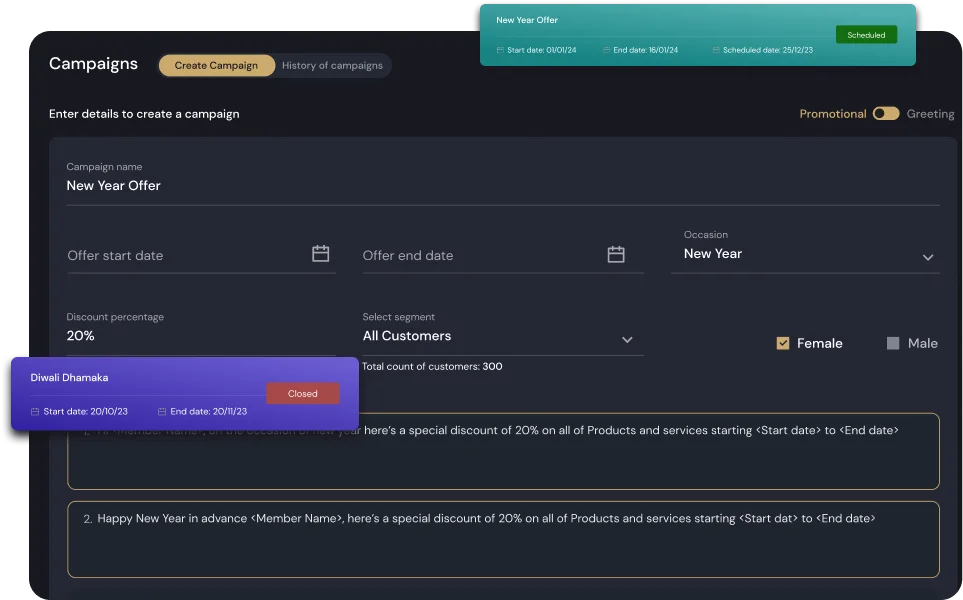Click calendar icon beside Scheduled date 25/12/23
The image size is (963, 600).
click(x=716, y=50)
